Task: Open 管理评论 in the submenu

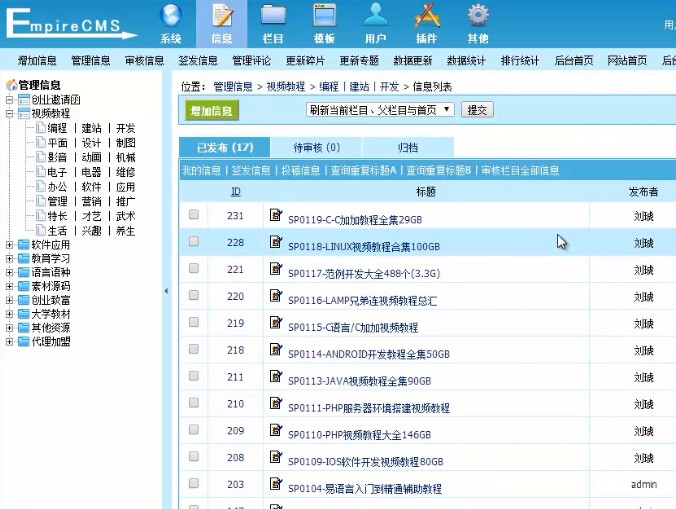Action: (x=251, y=60)
